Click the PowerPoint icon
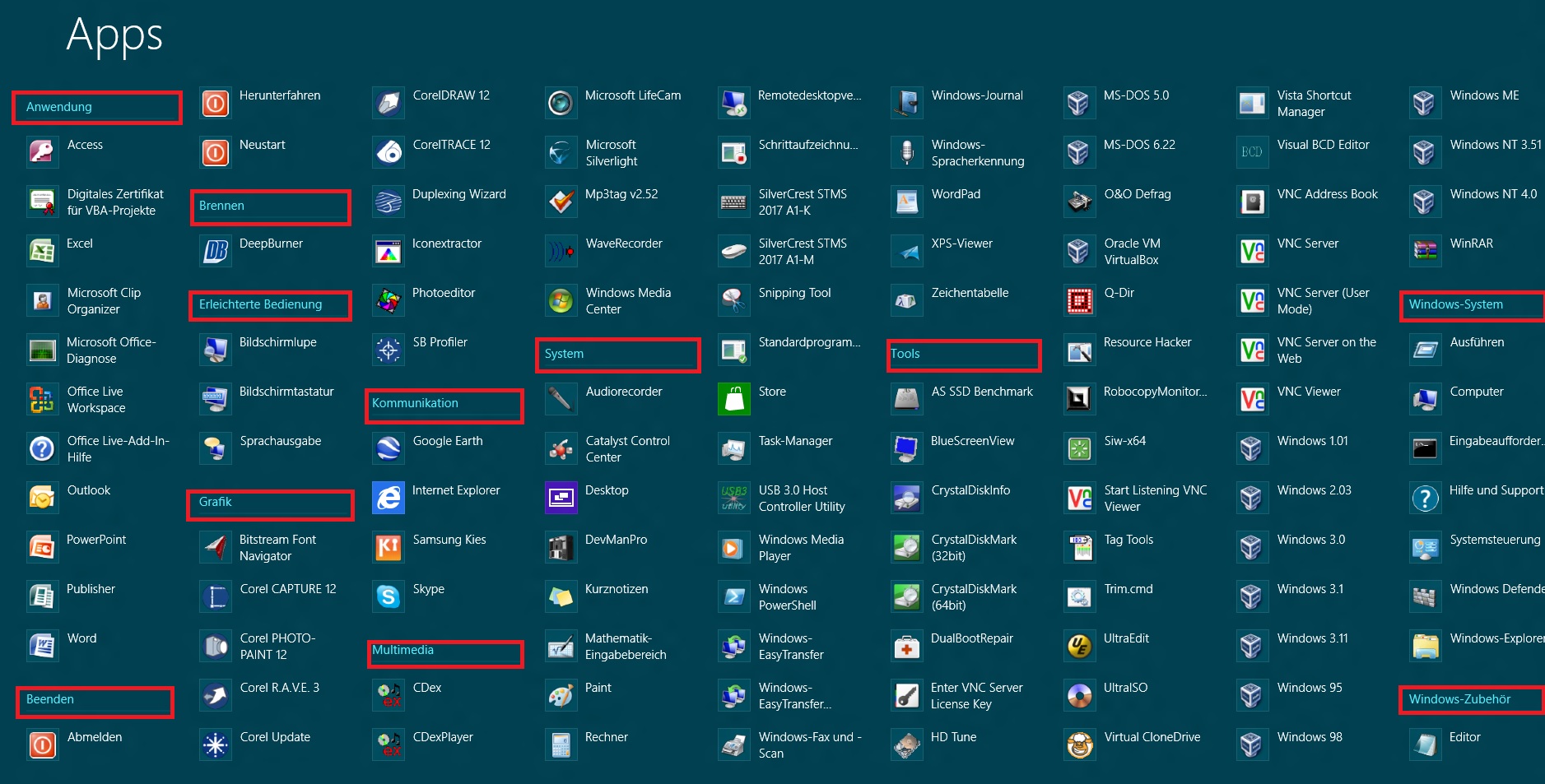The width and height of the screenshot is (1545, 784). 42,547
